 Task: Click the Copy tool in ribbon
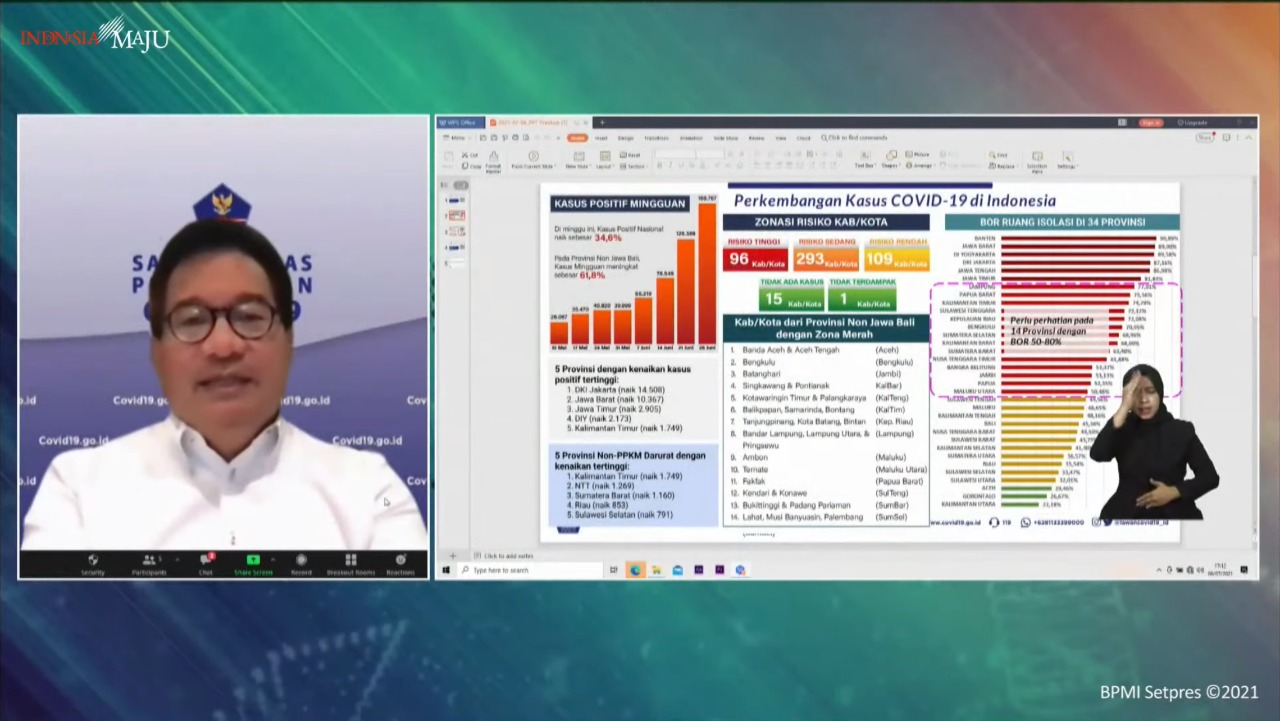pyautogui.click(x=470, y=166)
